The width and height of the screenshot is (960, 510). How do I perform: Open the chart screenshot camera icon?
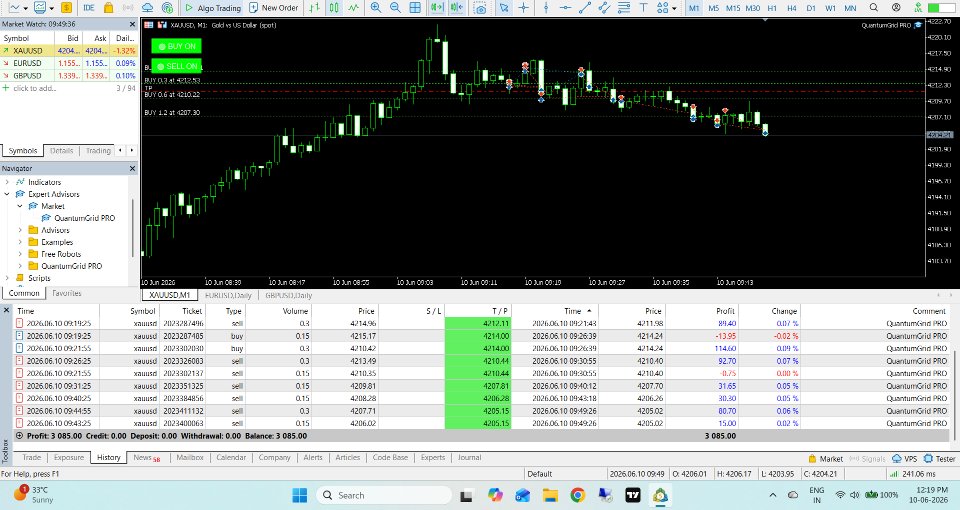481,8
